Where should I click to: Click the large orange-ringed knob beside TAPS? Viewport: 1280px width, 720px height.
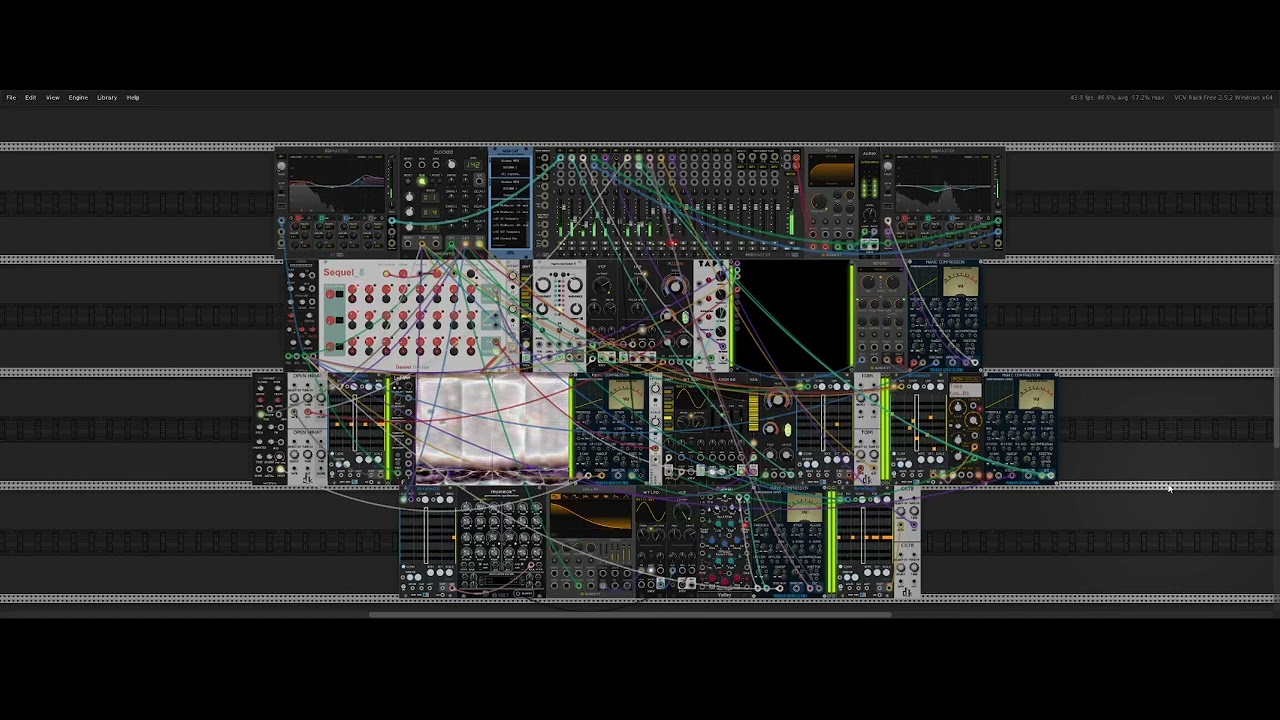675,286
